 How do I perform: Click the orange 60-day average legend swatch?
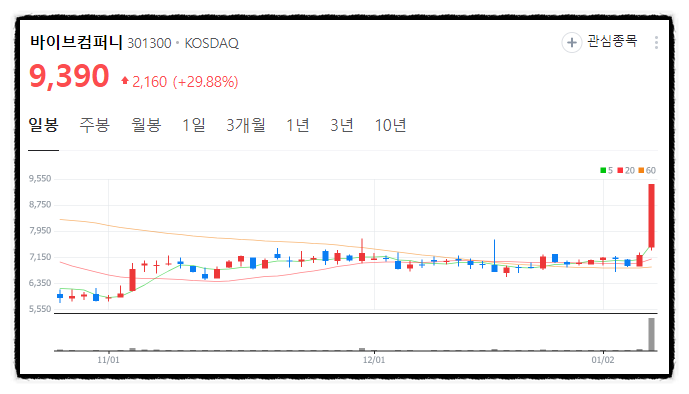(x=641, y=170)
